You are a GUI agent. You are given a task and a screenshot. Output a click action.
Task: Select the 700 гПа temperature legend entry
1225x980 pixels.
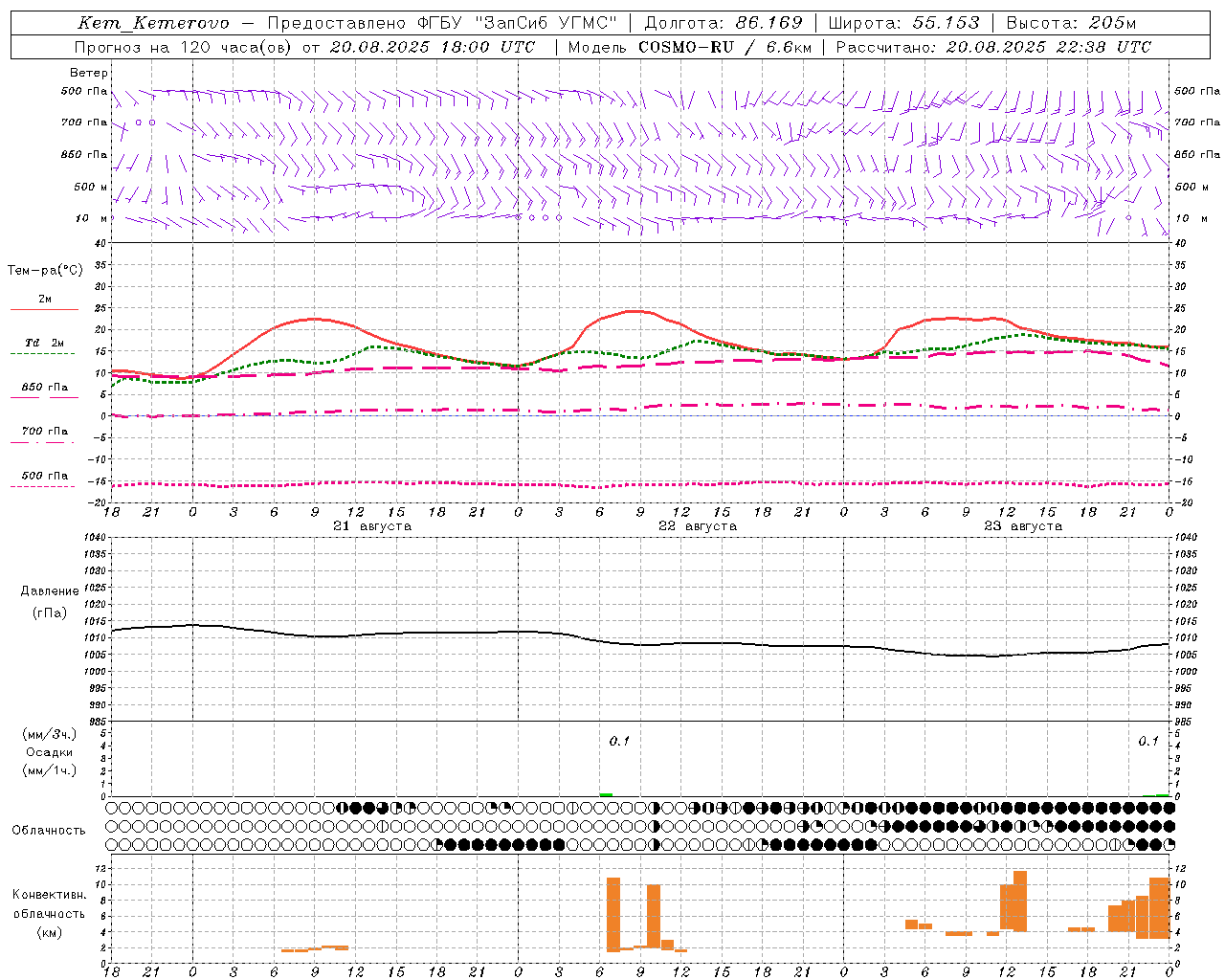point(44,435)
